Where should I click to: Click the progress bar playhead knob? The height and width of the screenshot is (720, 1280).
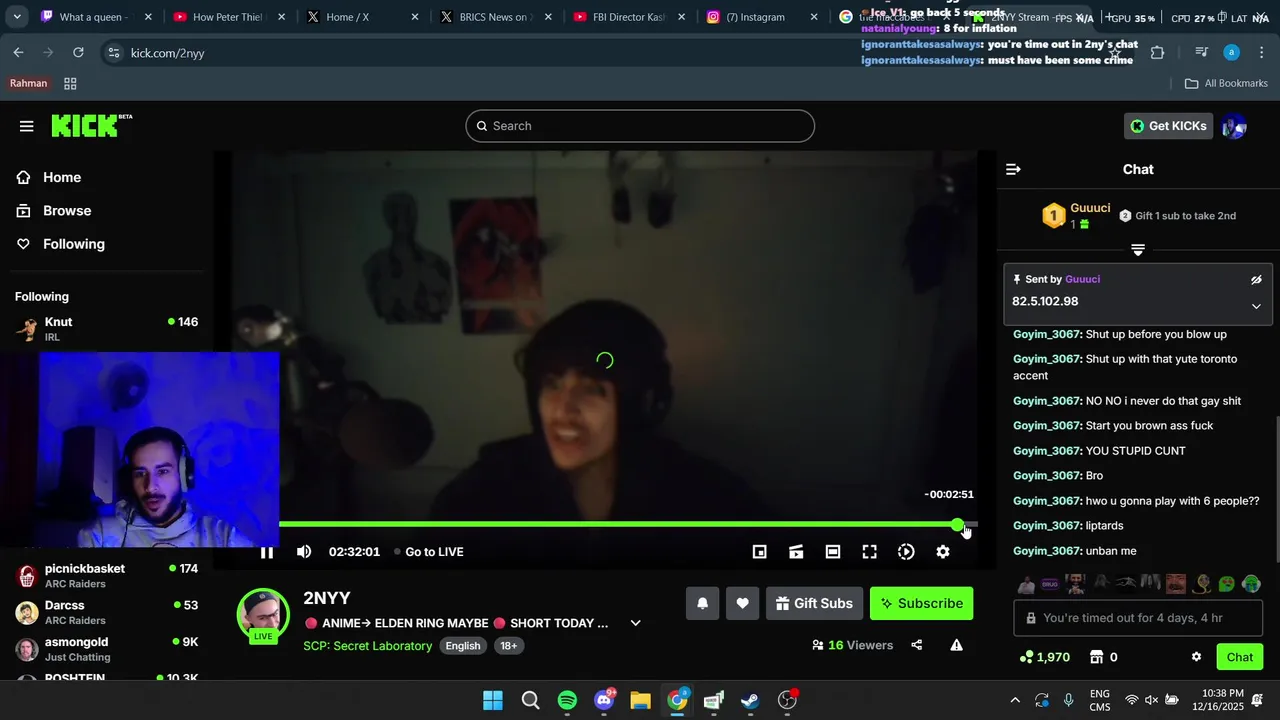tap(958, 524)
